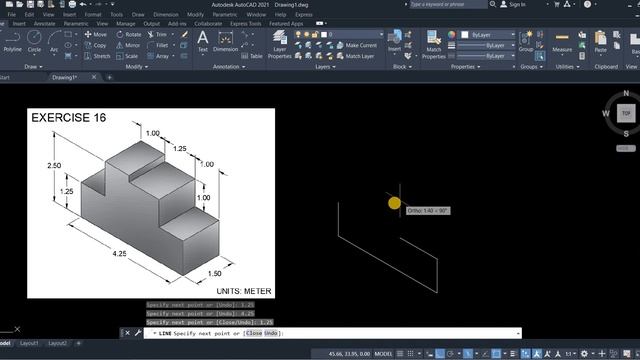Expand the Annotation panel
Screen dimensions: 640x360
(x=229, y=67)
